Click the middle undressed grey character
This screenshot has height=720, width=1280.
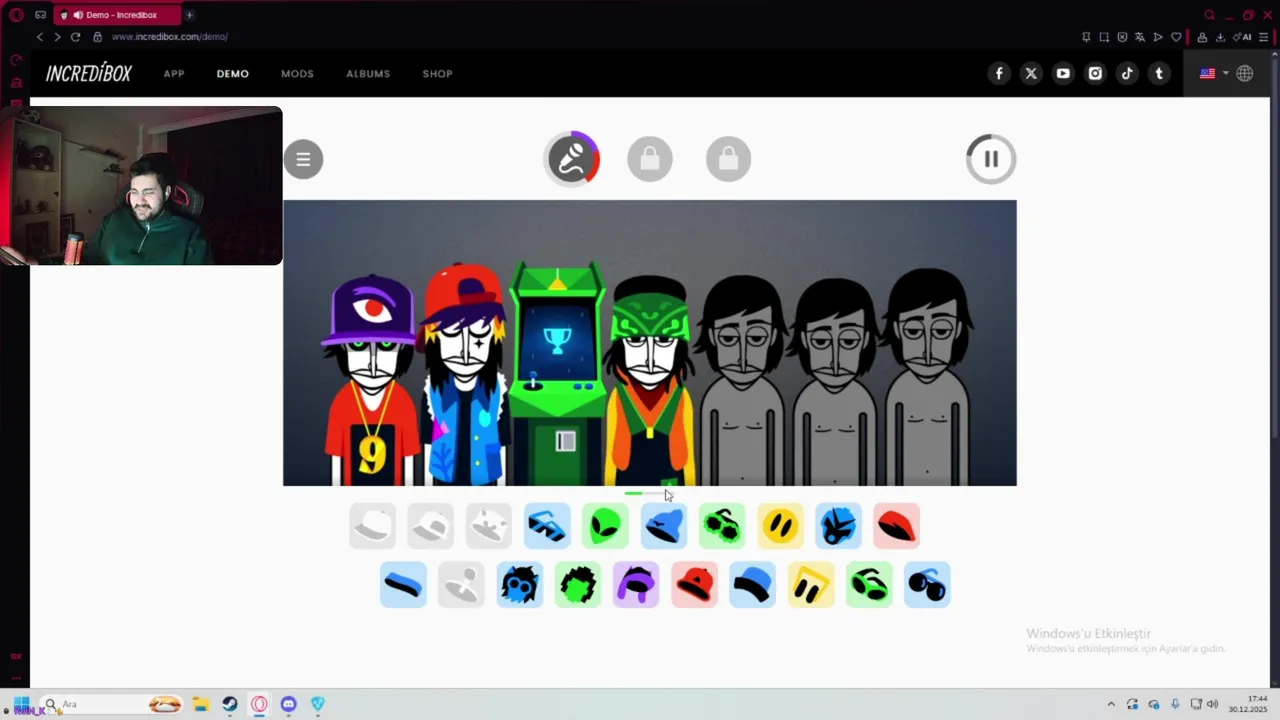(835, 380)
